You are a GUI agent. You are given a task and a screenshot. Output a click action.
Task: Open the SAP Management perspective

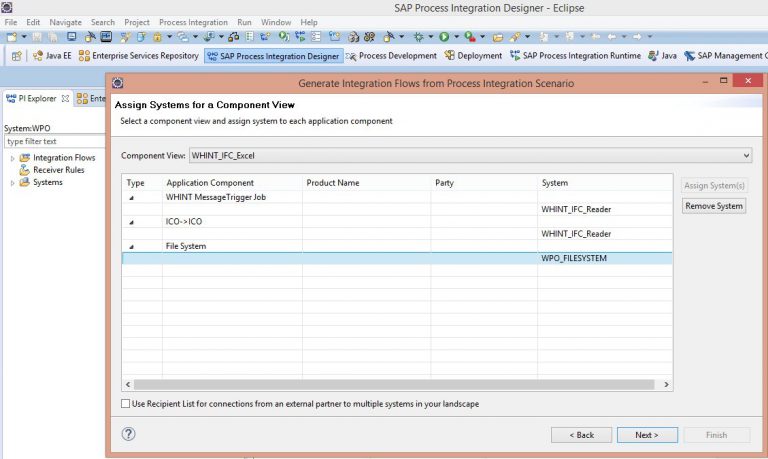click(726, 56)
